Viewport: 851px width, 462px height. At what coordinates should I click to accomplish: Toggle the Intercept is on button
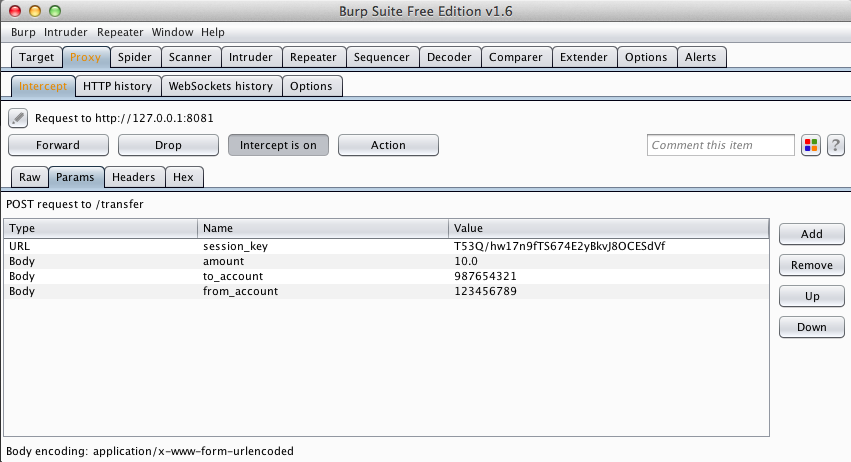[278, 145]
